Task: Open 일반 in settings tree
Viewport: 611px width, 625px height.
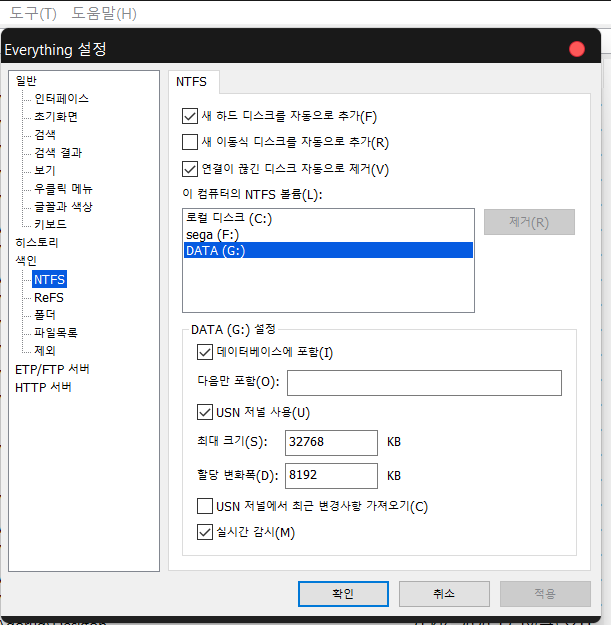Action: point(26,81)
